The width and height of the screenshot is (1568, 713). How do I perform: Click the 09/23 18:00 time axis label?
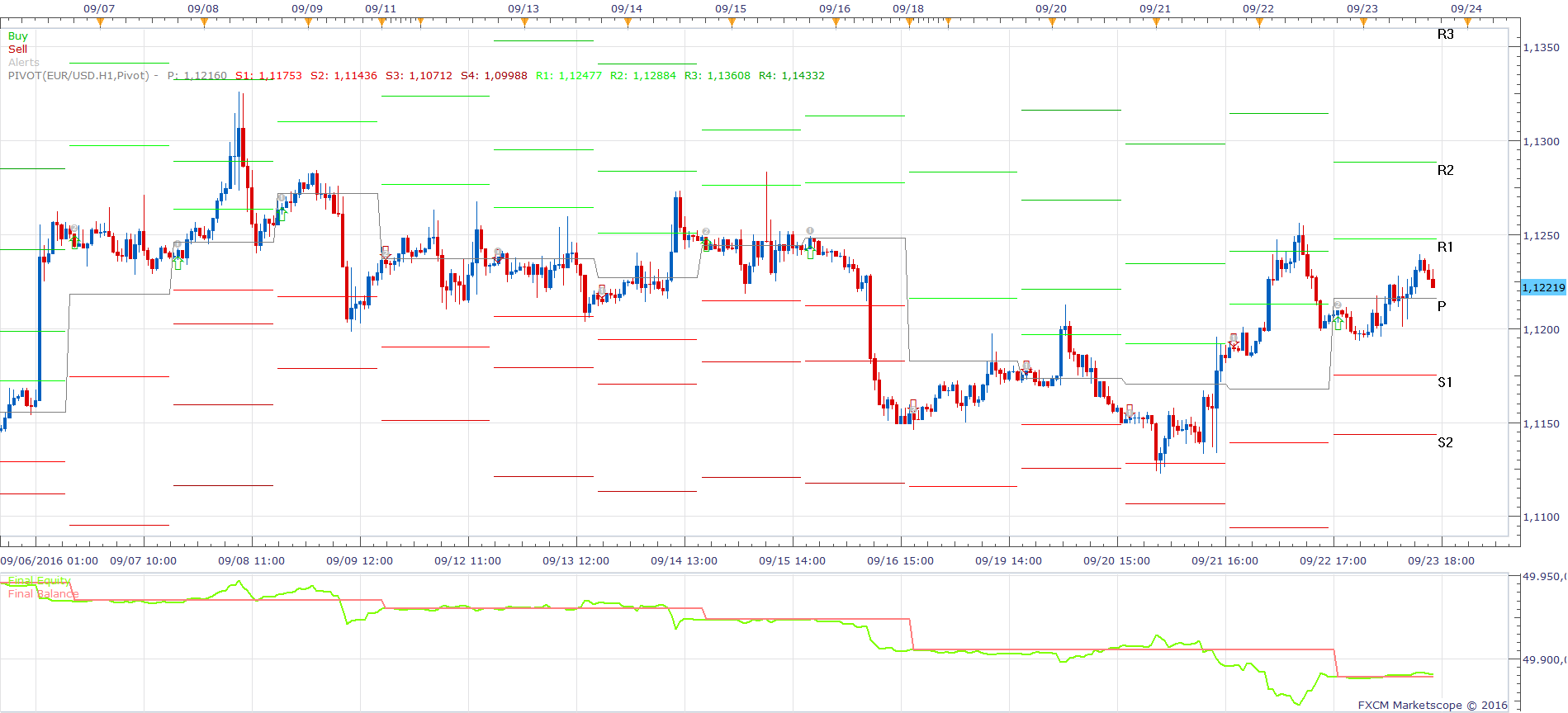1441,561
